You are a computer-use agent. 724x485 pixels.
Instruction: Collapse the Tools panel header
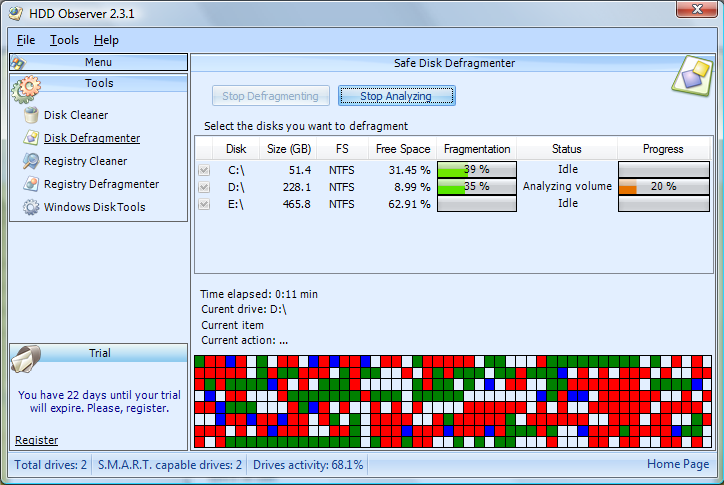point(99,83)
